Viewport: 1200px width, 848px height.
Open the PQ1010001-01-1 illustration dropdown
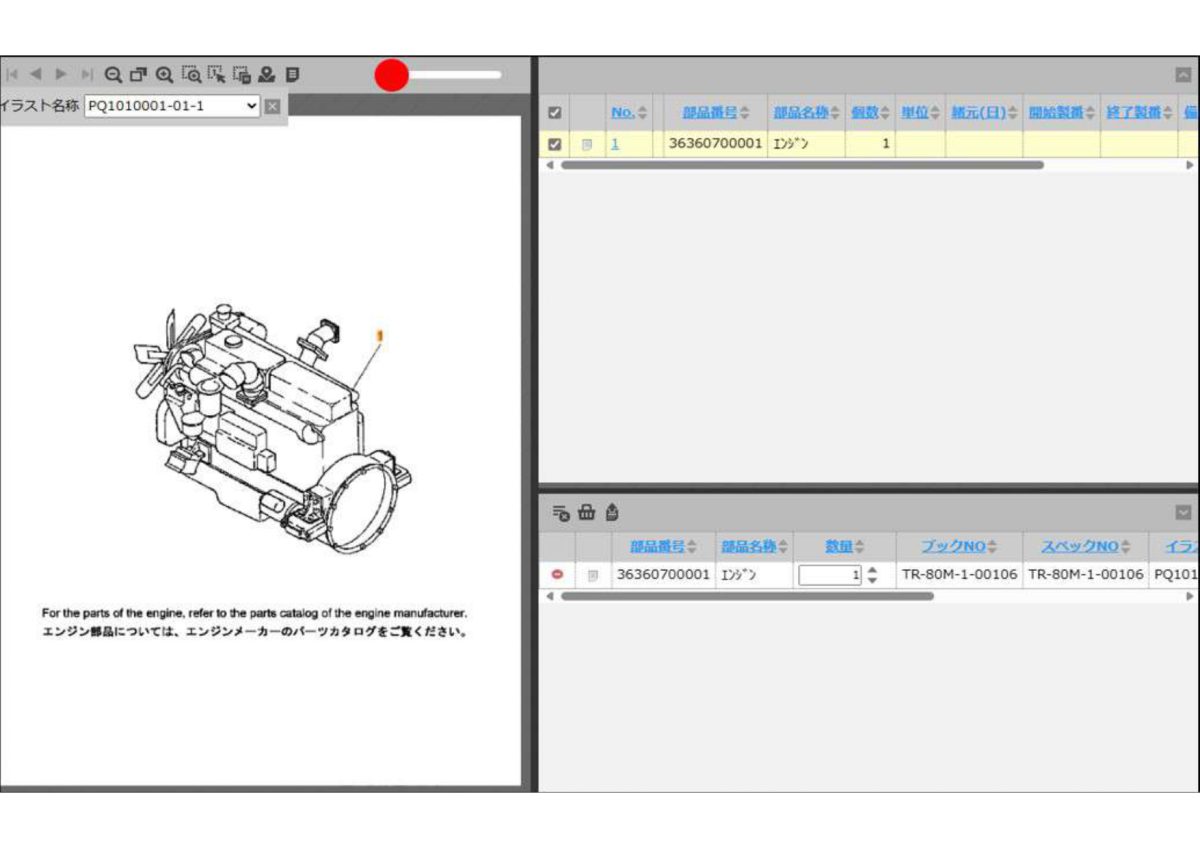point(172,105)
